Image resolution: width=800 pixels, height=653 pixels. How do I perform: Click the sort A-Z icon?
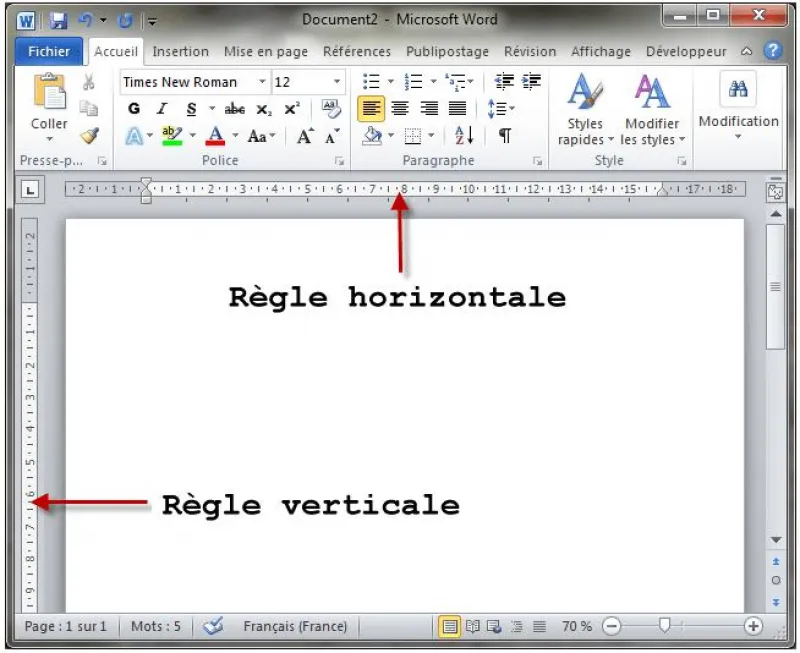[464, 135]
